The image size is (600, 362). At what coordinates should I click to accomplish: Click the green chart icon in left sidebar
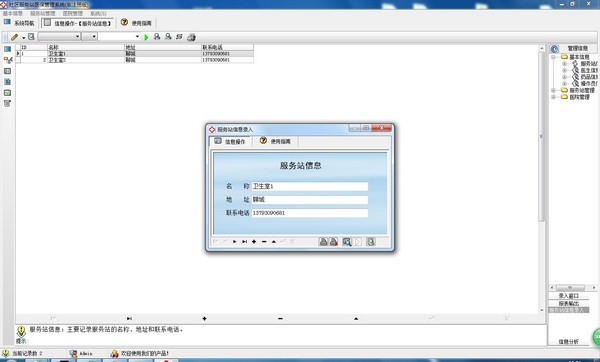click(7, 93)
